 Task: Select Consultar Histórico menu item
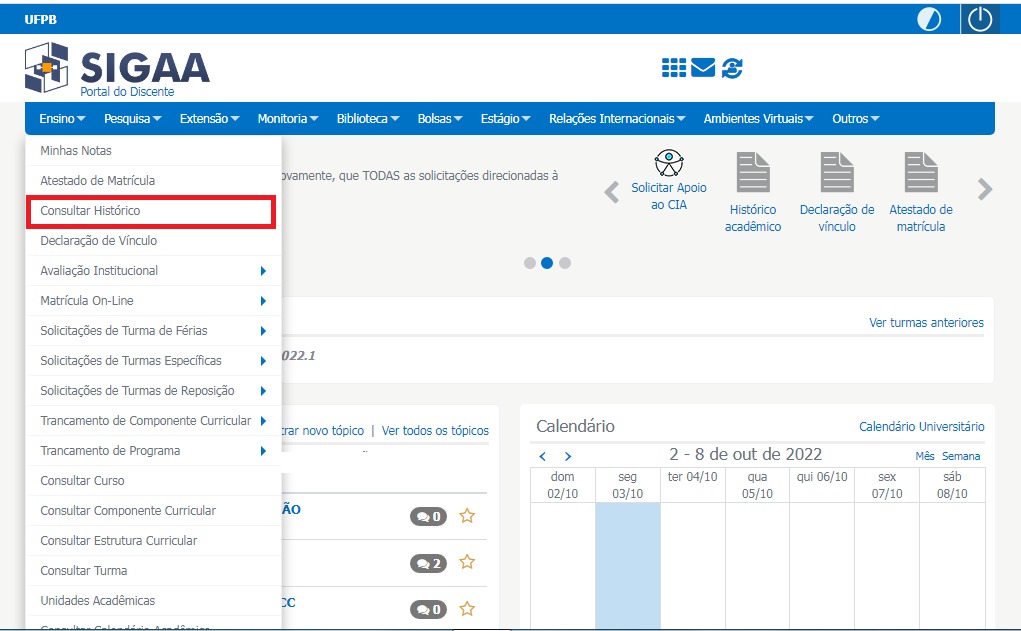click(150, 211)
